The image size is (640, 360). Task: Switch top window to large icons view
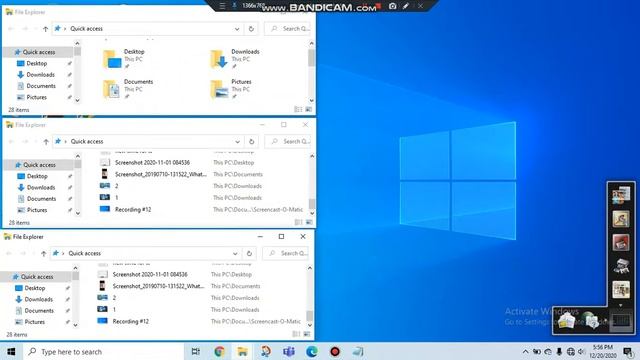[309, 109]
